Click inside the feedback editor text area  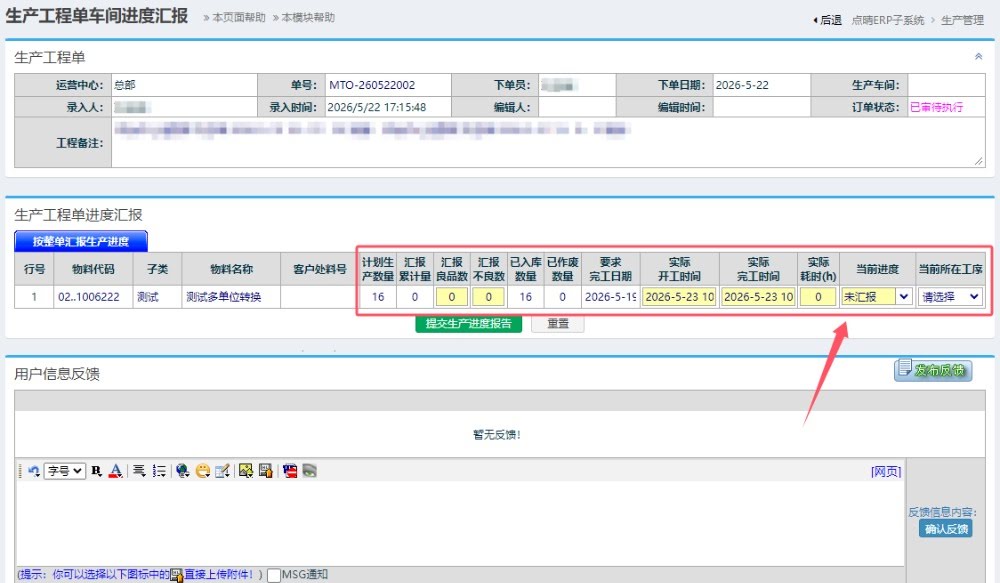460,523
